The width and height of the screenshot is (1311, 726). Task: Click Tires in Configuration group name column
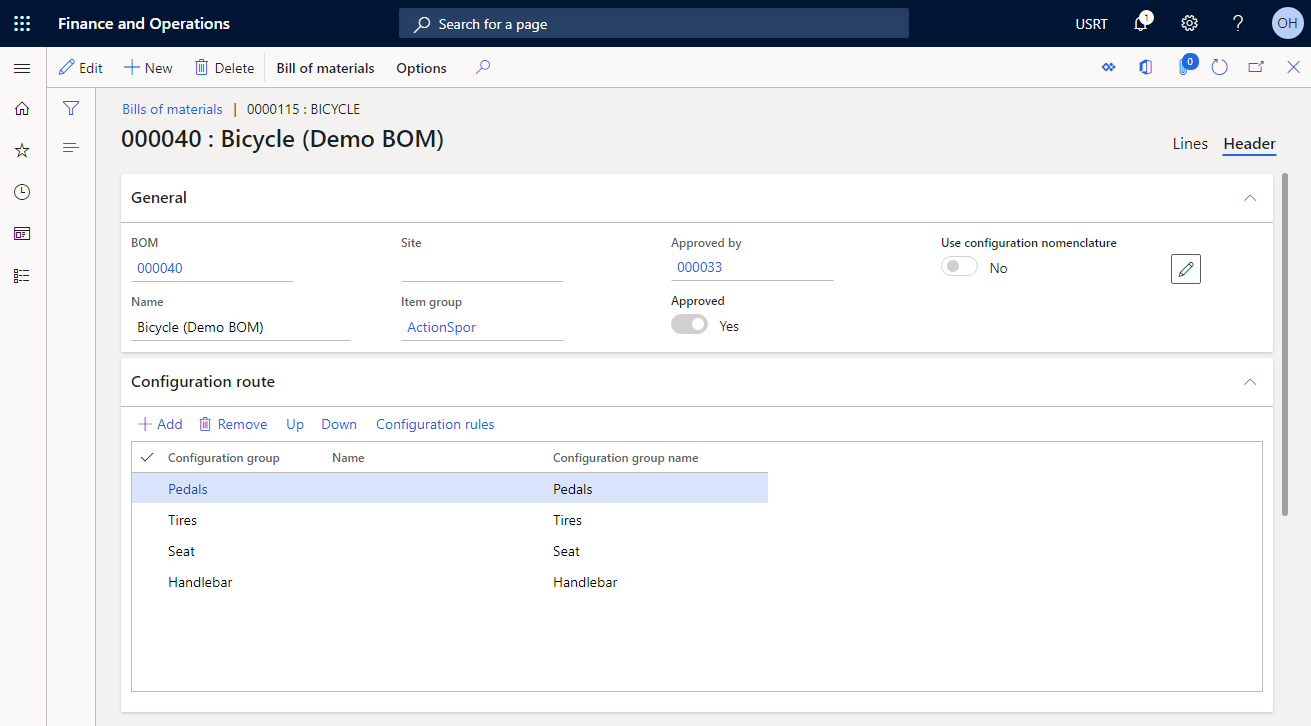tap(567, 520)
